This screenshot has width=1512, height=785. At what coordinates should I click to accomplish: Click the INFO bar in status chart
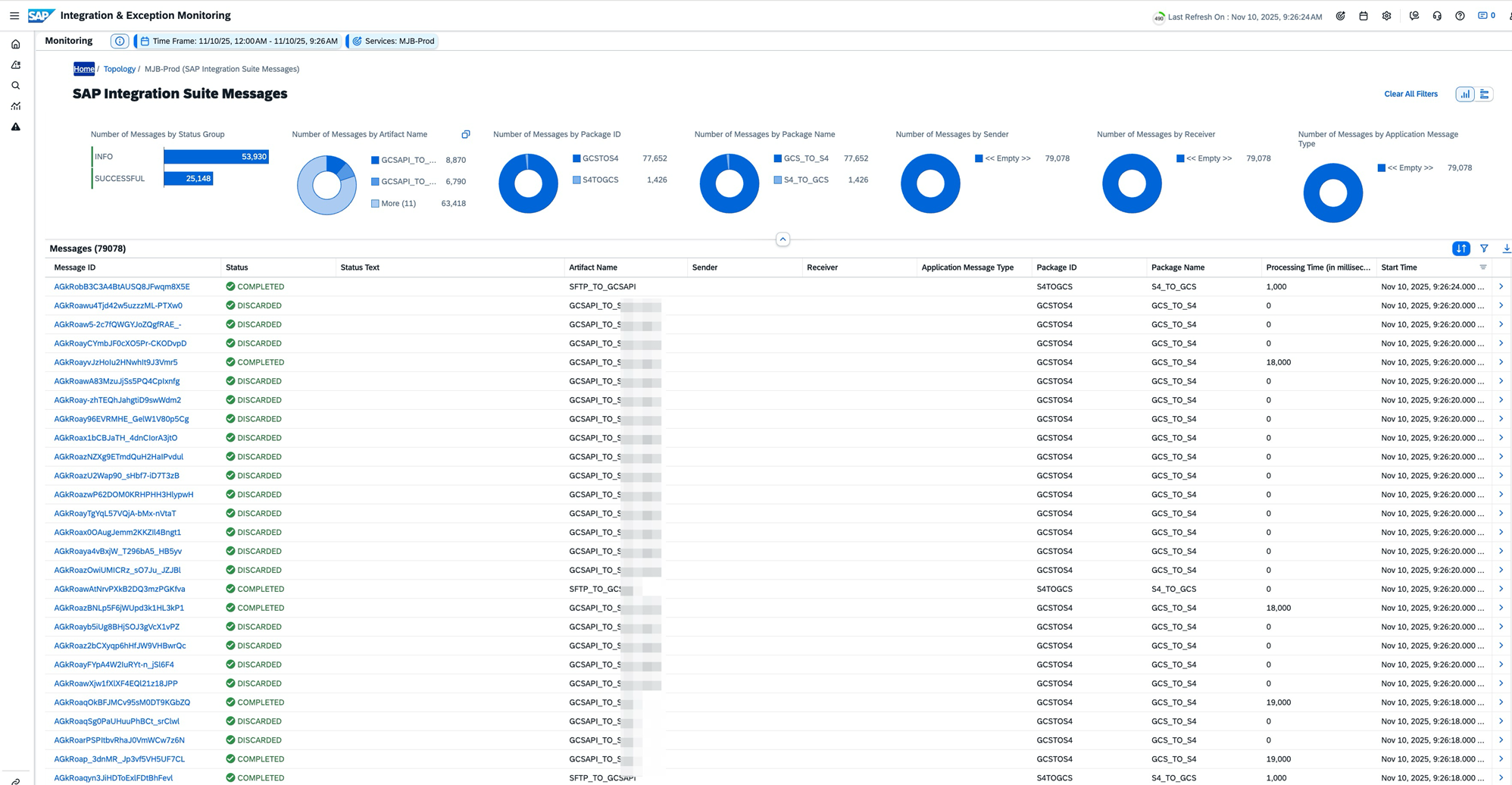point(216,157)
